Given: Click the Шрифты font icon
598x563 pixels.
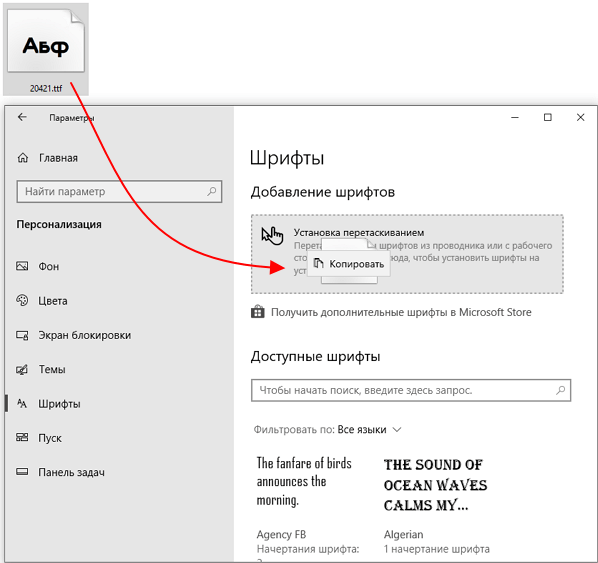Looking at the screenshot, I should [22, 404].
